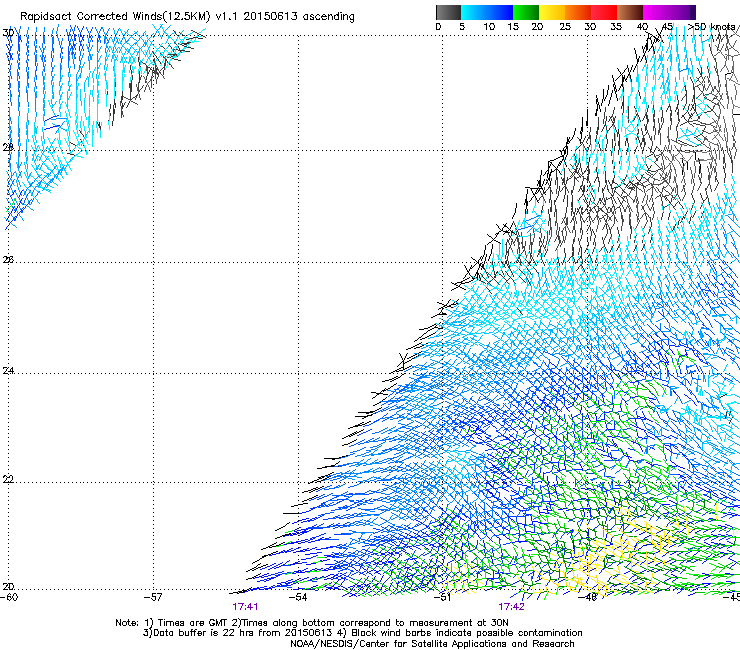Click the longitude label '-54' on bottom axis

tap(298, 597)
